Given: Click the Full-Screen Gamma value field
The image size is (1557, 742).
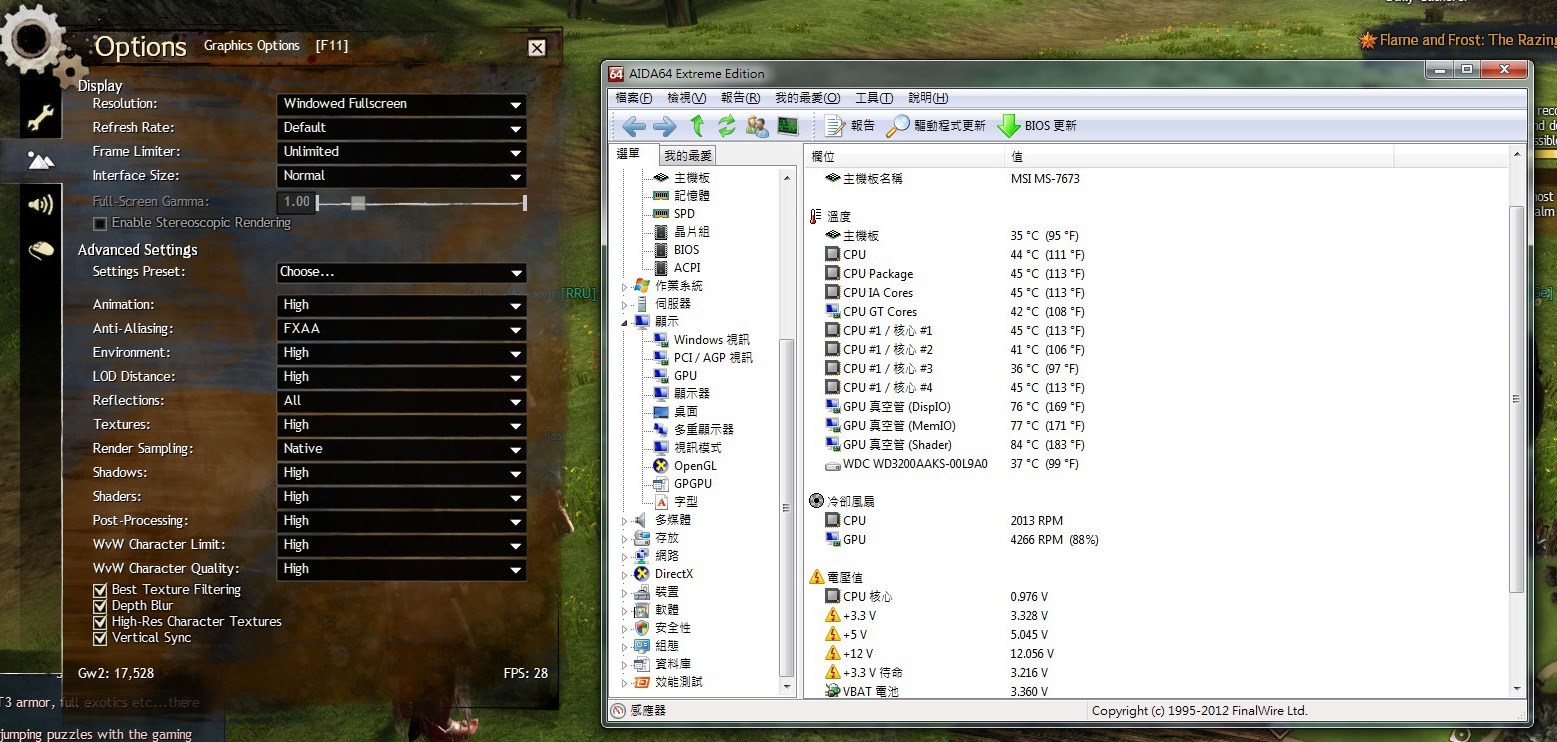Looking at the screenshot, I should coord(297,202).
